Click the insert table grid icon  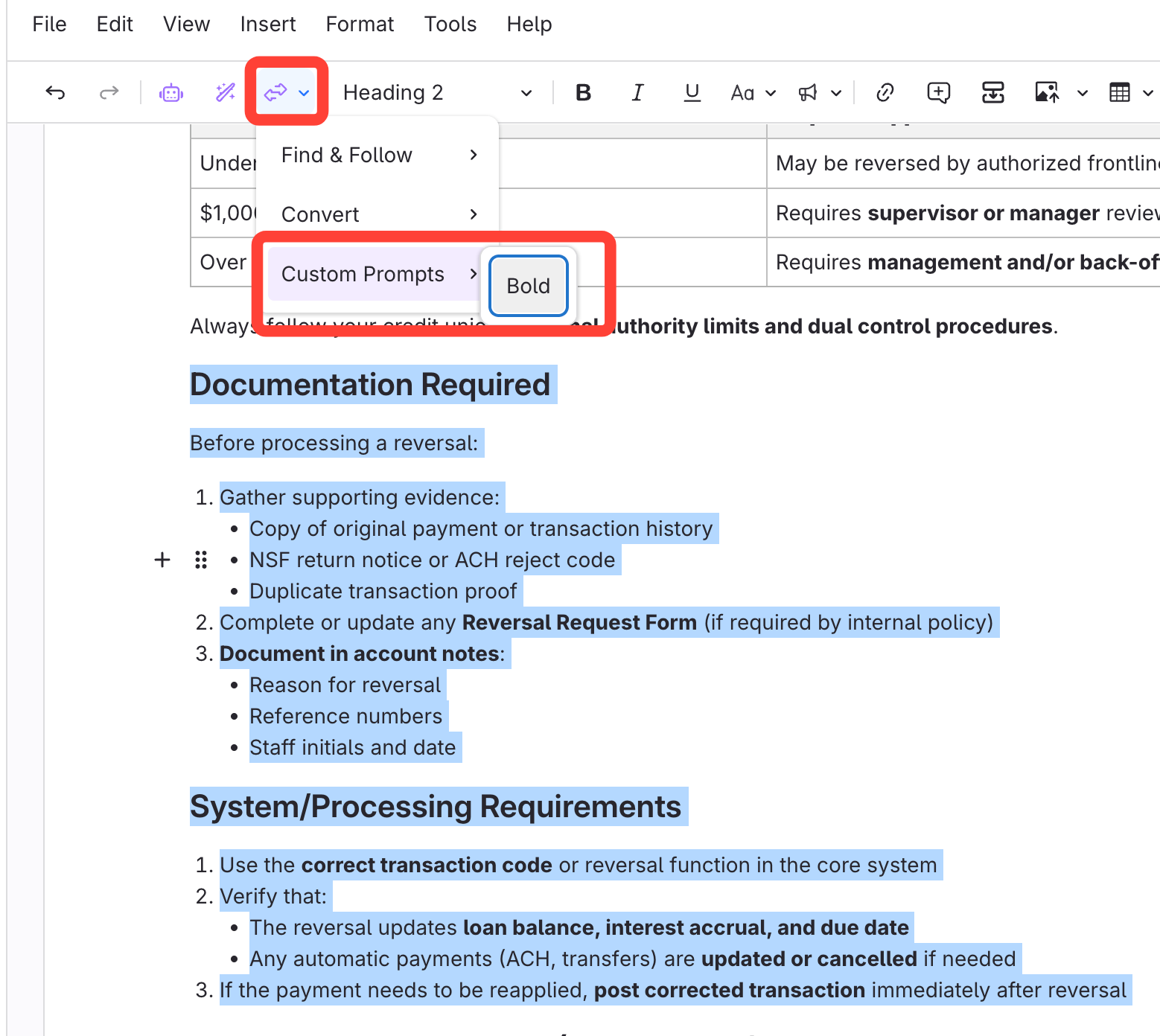tap(1120, 92)
